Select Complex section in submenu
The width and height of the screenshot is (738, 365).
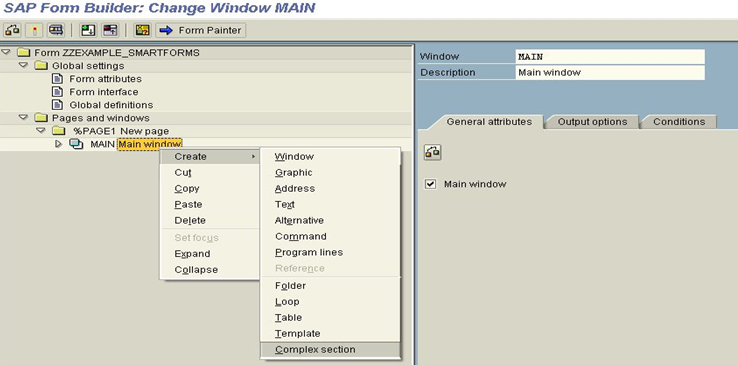point(330,350)
